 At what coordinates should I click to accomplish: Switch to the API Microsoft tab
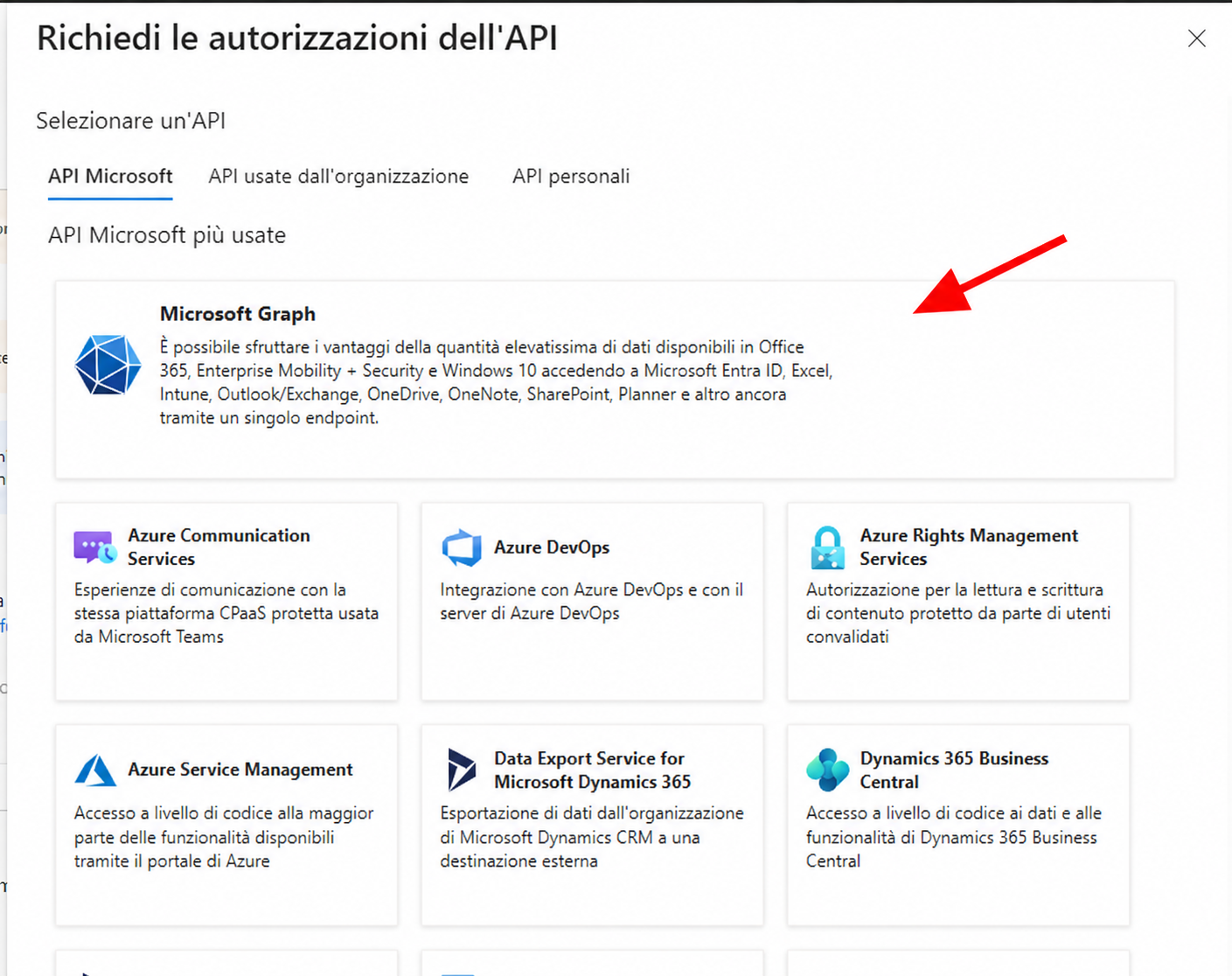point(110,177)
